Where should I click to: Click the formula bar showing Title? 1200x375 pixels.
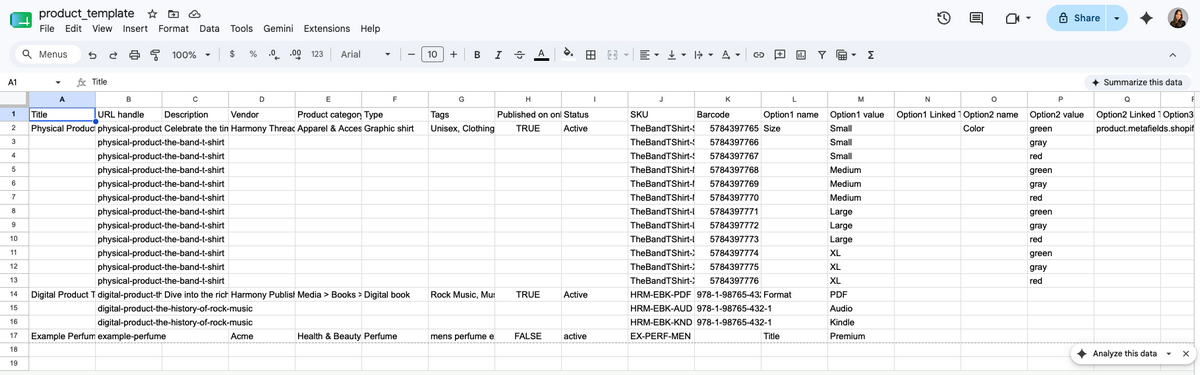click(x=580, y=82)
